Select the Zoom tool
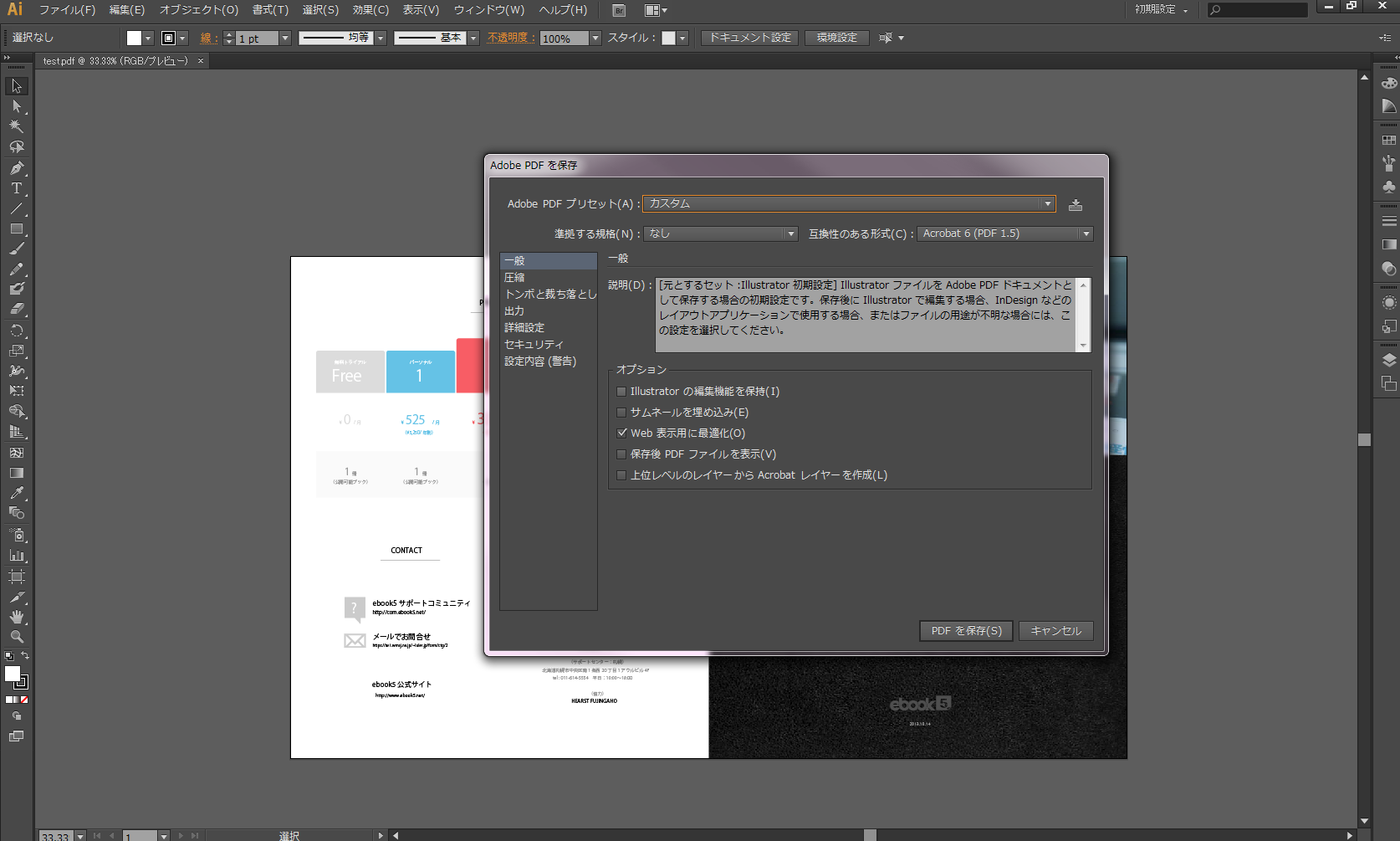The width and height of the screenshot is (1400, 841). [x=17, y=637]
